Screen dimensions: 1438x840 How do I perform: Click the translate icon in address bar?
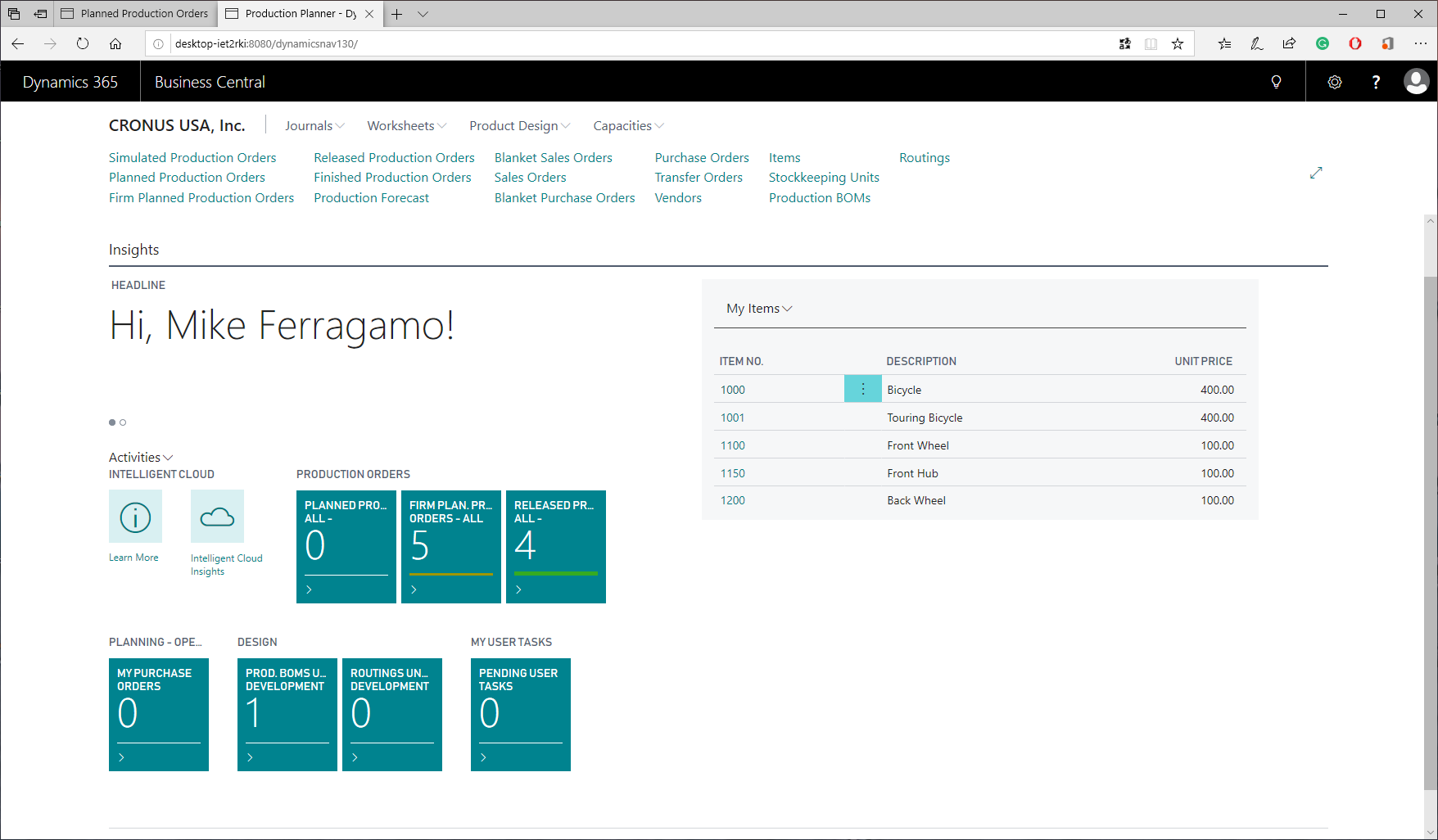pos(1125,43)
